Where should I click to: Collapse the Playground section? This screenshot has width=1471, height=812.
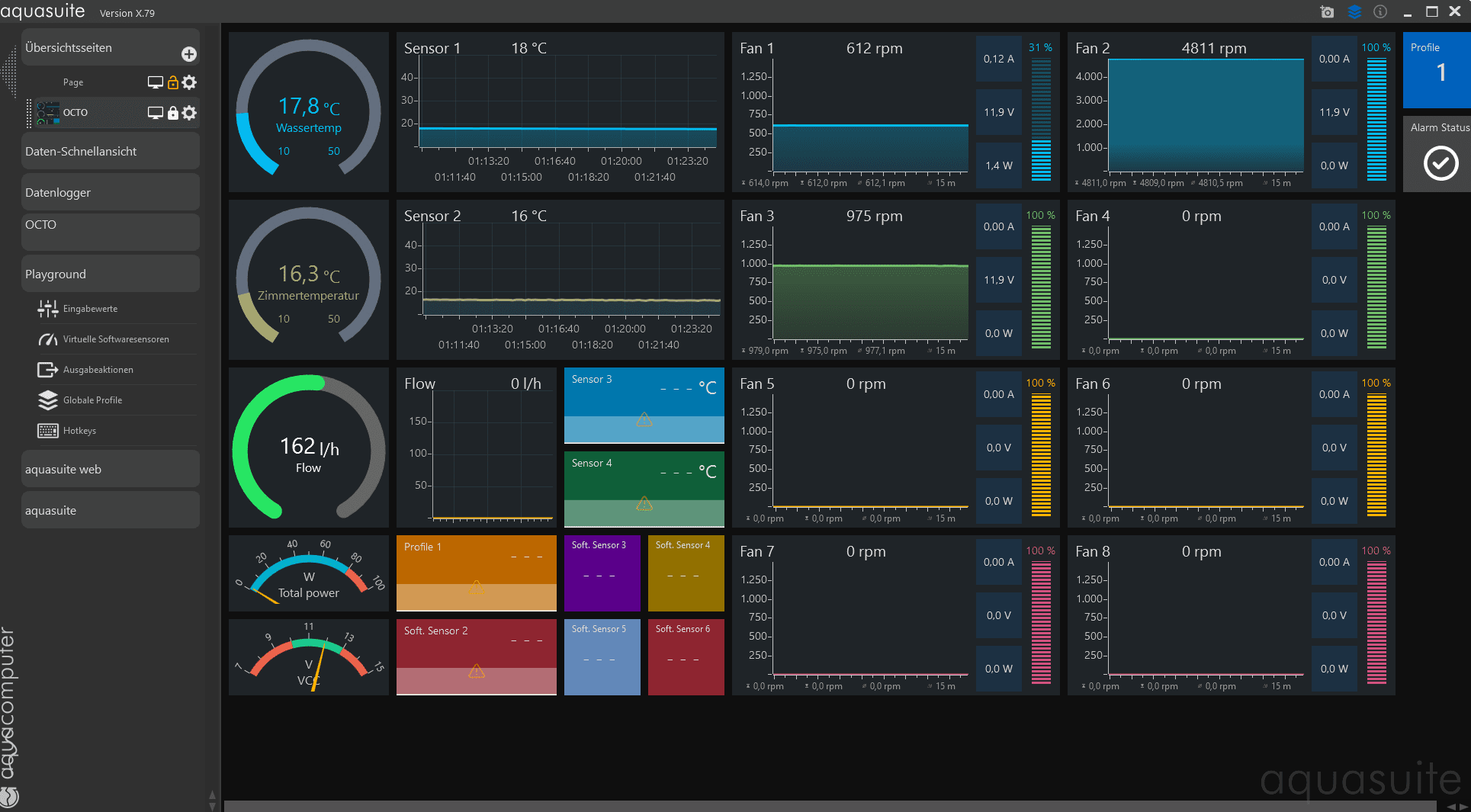click(x=111, y=274)
